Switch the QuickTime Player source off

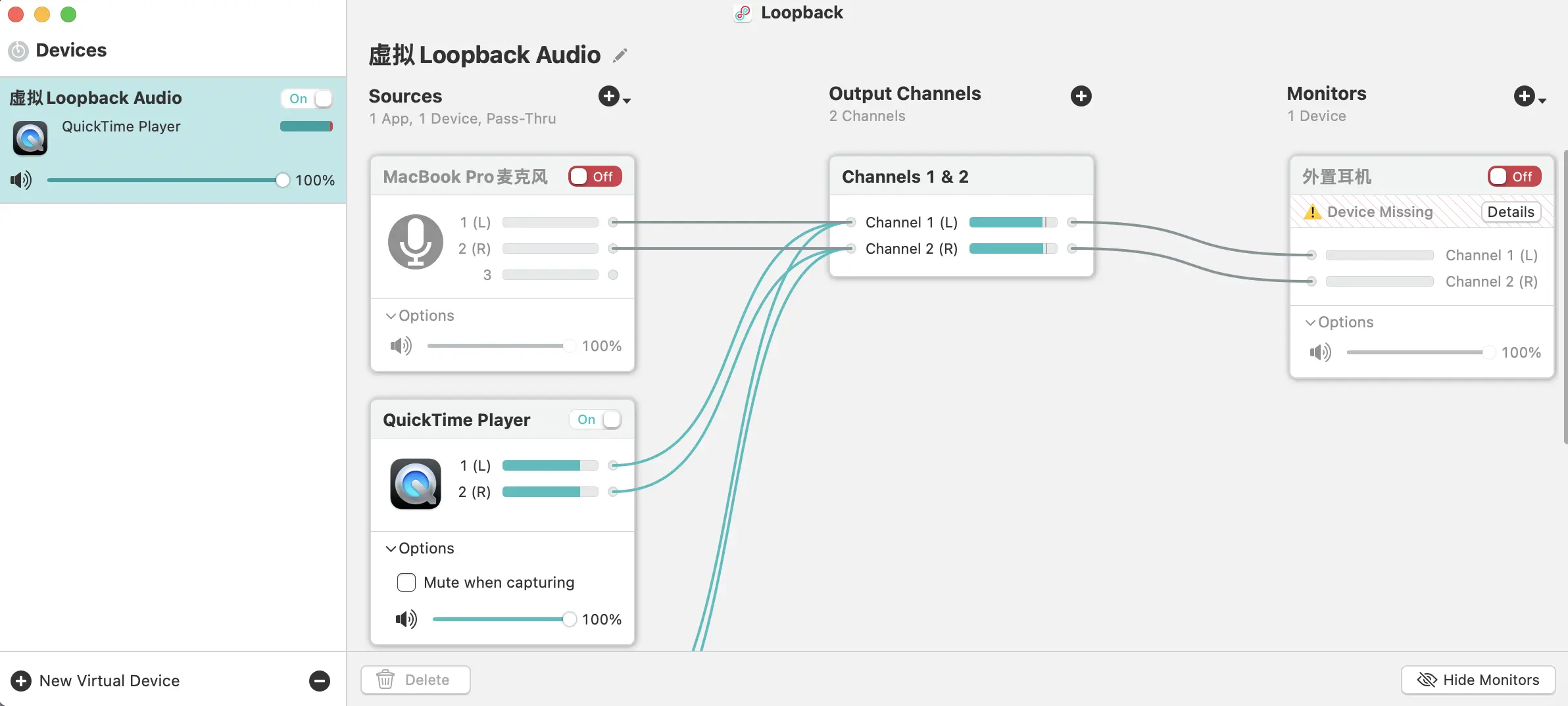[596, 419]
